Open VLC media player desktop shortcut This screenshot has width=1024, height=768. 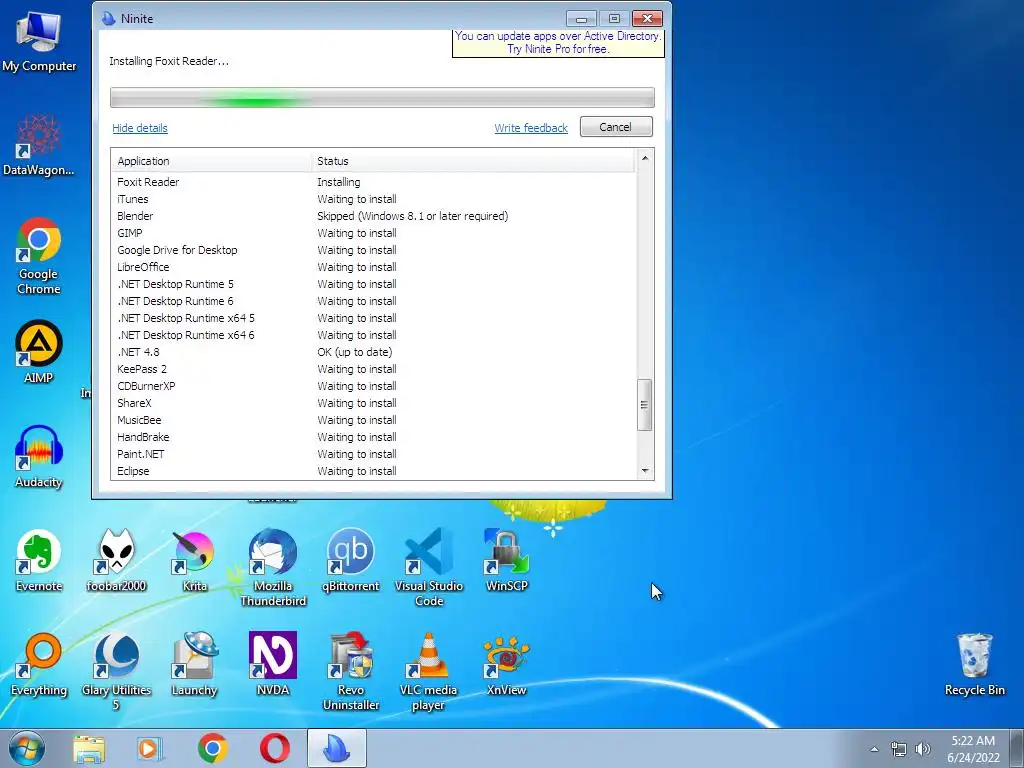coord(428,671)
